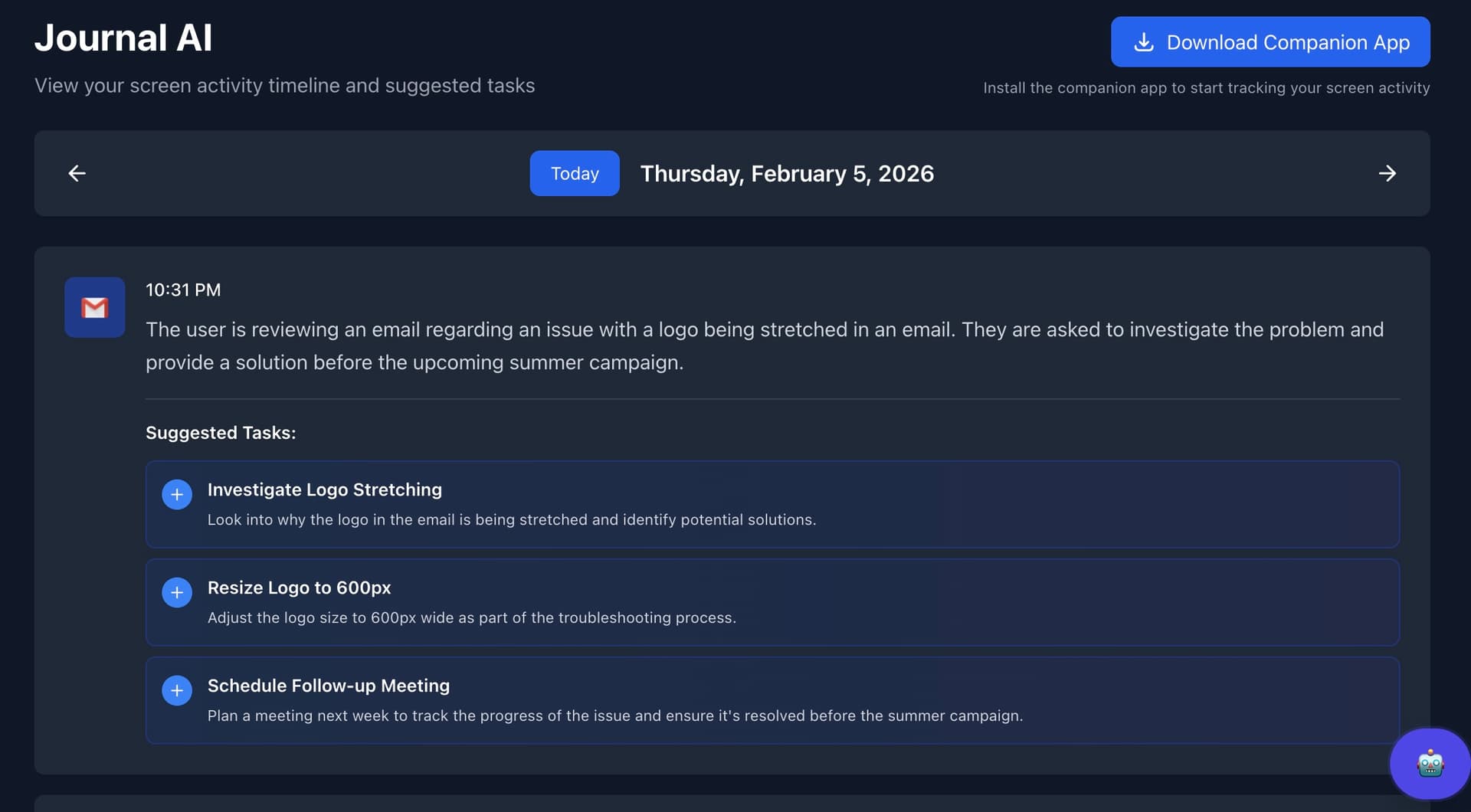Add the Schedule Follow-up Meeting task via plus icon
The height and width of the screenshot is (812, 1471).
point(176,690)
